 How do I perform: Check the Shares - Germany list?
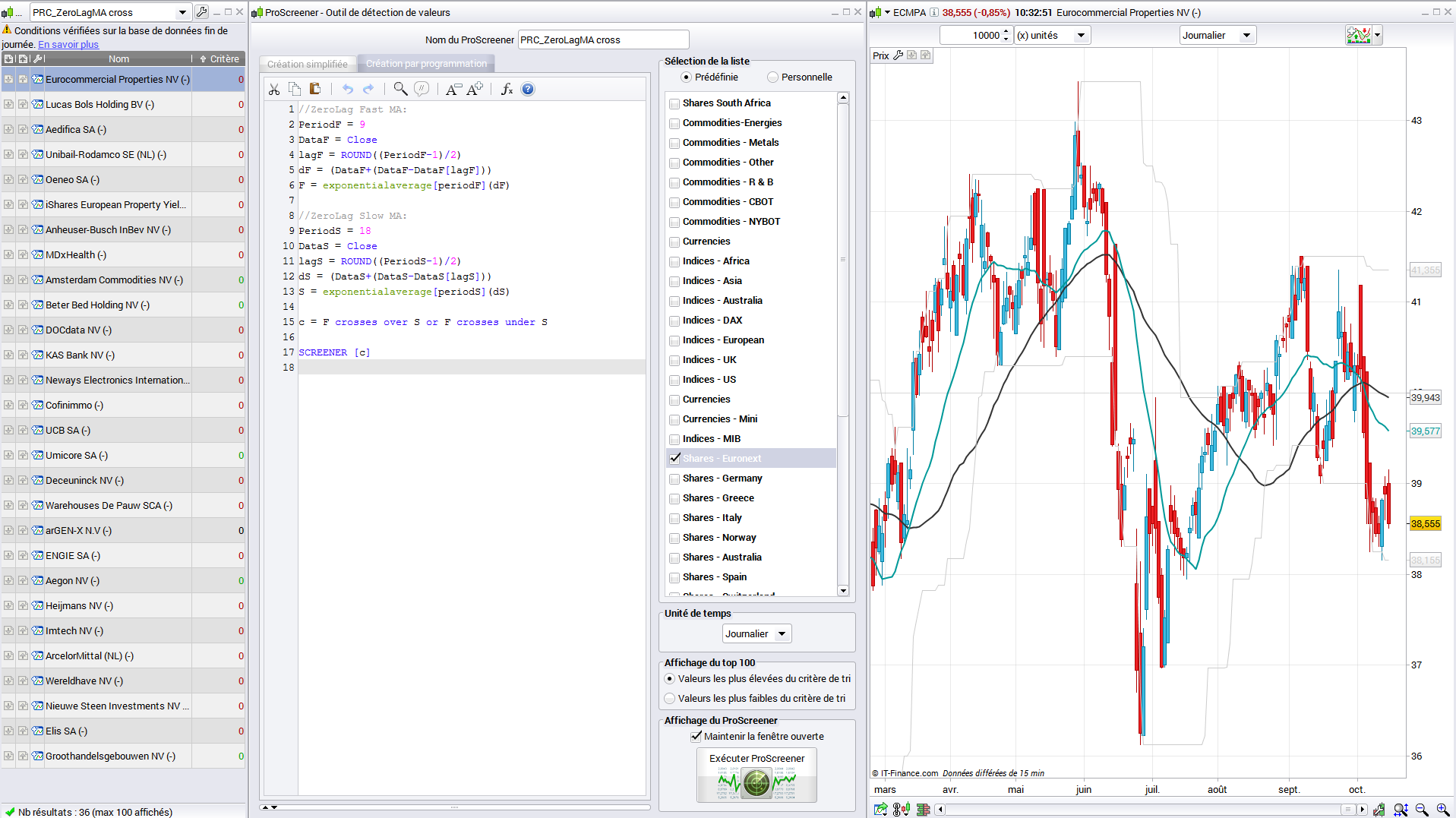[x=674, y=478]
